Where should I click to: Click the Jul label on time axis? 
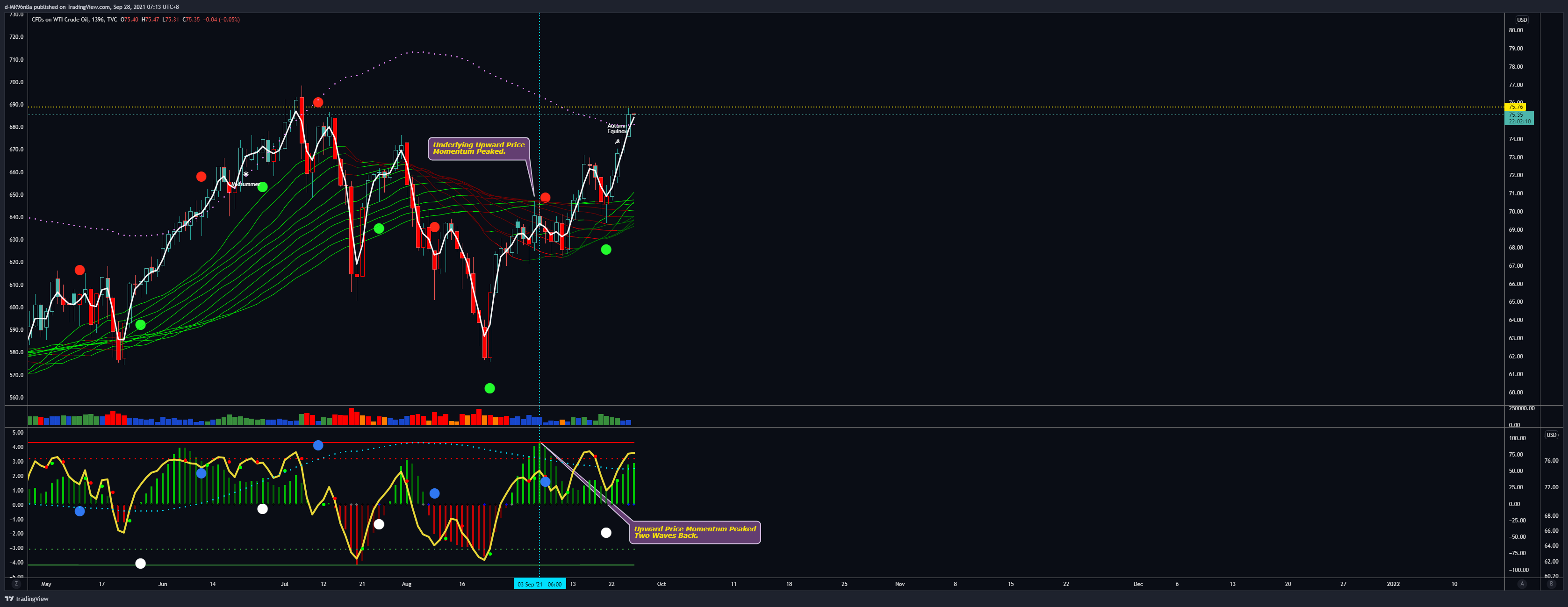pos(284,584)
